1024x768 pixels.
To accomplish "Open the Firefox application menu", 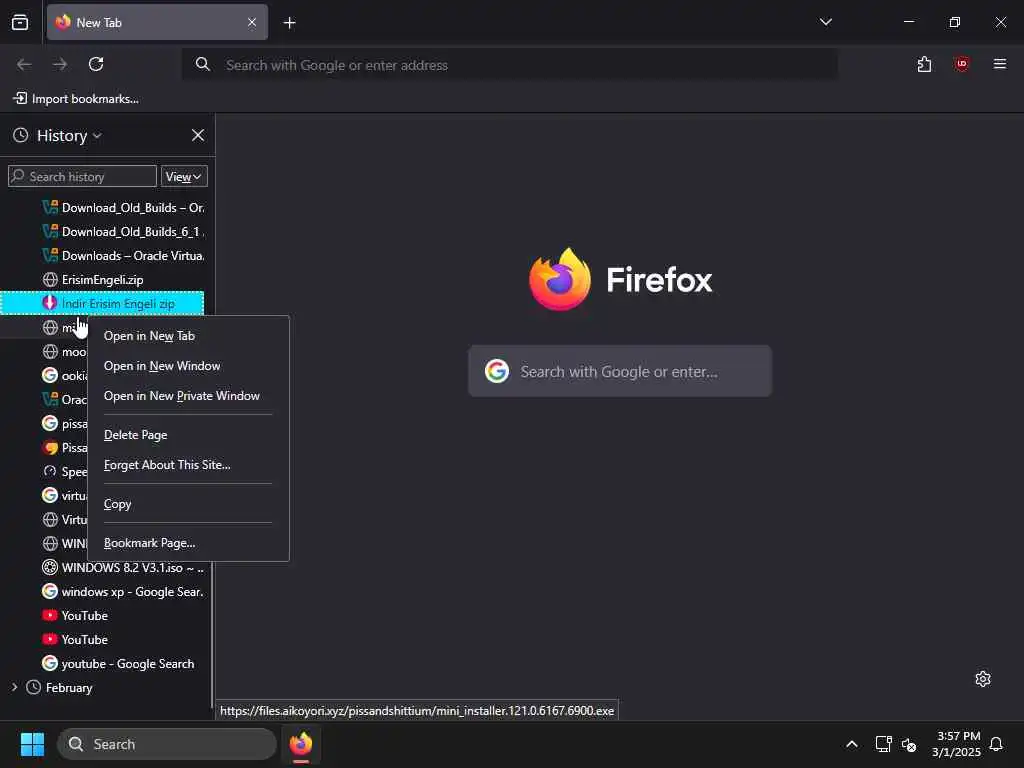I will pos(999,64).
